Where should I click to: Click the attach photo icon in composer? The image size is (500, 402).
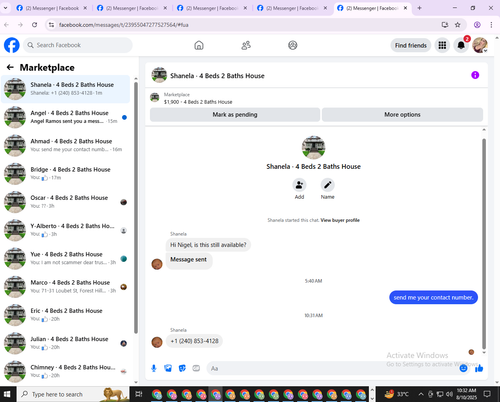(168, 368)
